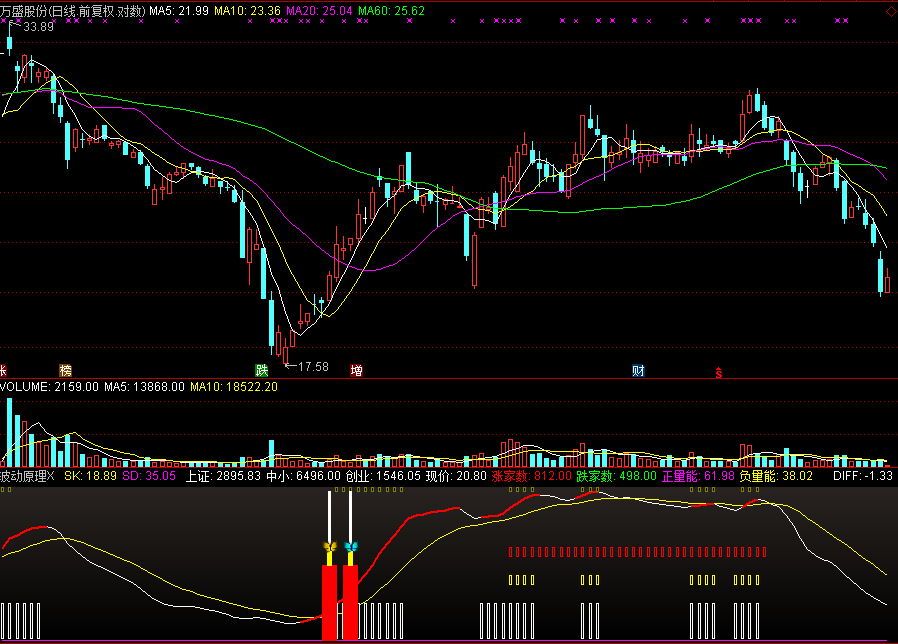Image resolution: width=898 pixels, height=644 pixels.
Task: Click the 33.89 high price label
Action: pos(39,26)
